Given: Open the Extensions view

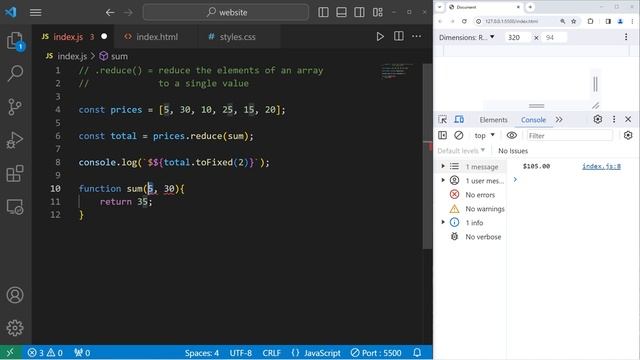Looking at the screenshot, I should point(16,173).
